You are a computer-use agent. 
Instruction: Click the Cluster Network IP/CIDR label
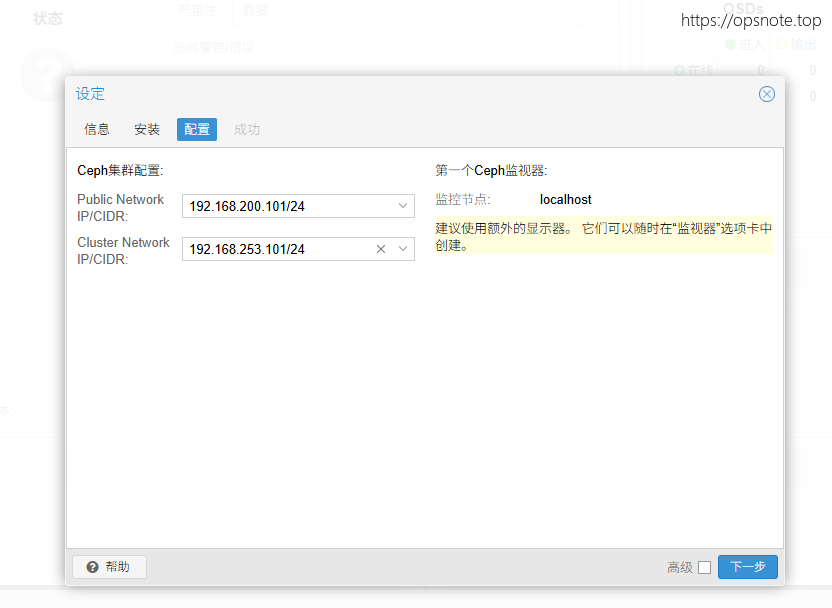pyautogui.click(x=123, y=250)
